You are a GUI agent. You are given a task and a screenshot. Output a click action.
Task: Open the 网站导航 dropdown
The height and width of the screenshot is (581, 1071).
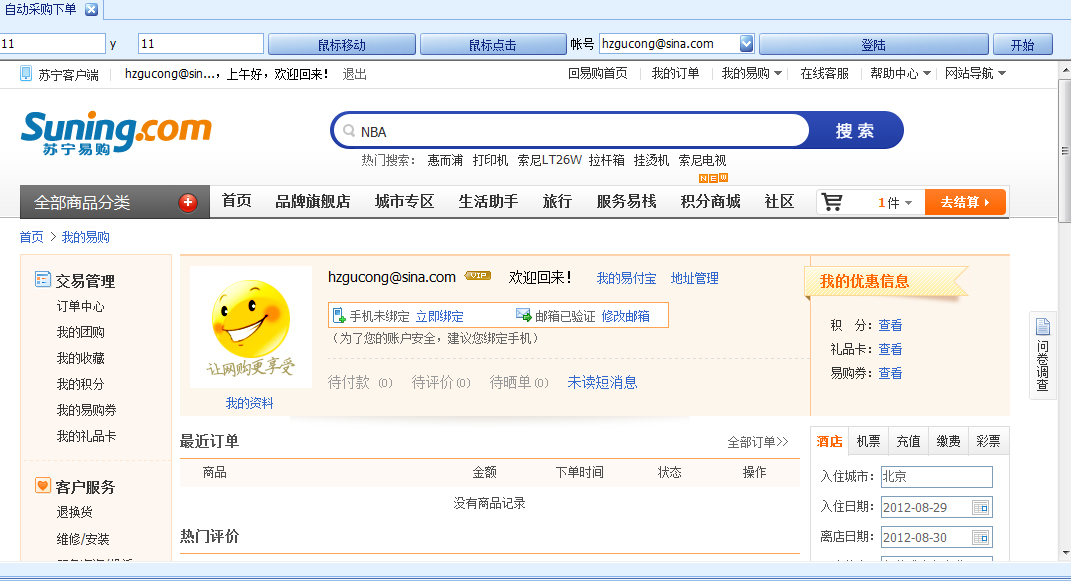[975, 73]
